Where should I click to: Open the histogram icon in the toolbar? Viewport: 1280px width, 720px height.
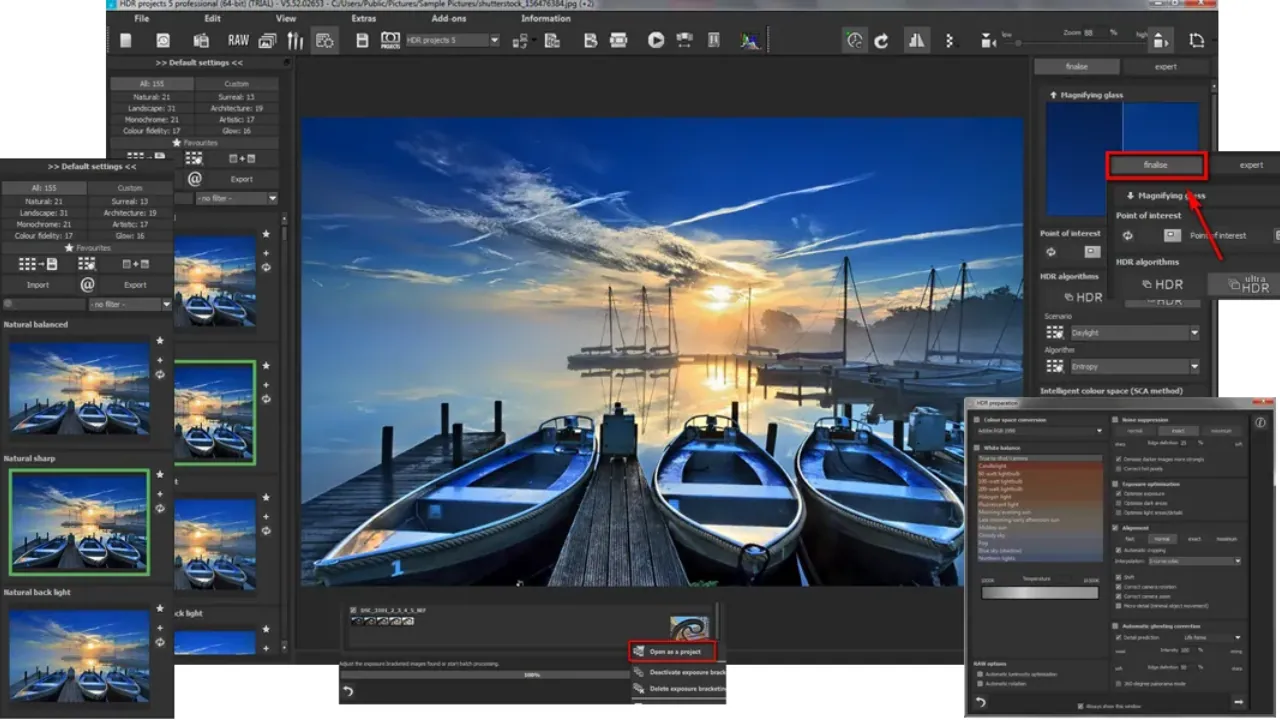click(x=750, y=41)
